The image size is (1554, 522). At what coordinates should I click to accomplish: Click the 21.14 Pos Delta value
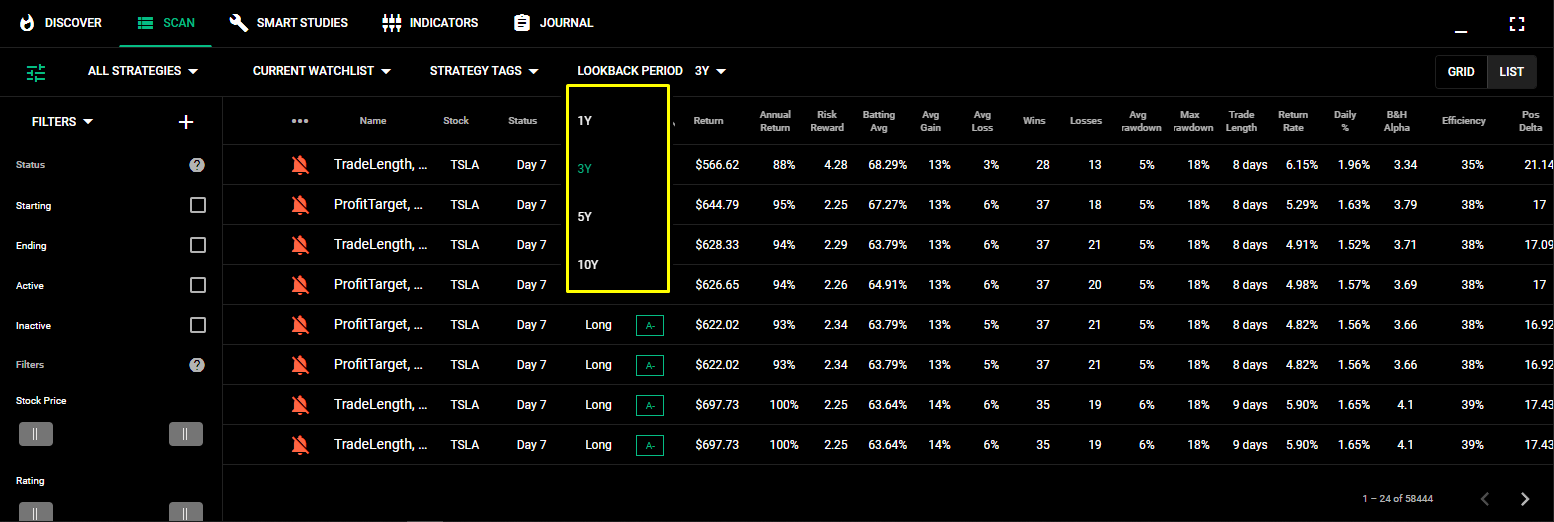coord(1537,165)
